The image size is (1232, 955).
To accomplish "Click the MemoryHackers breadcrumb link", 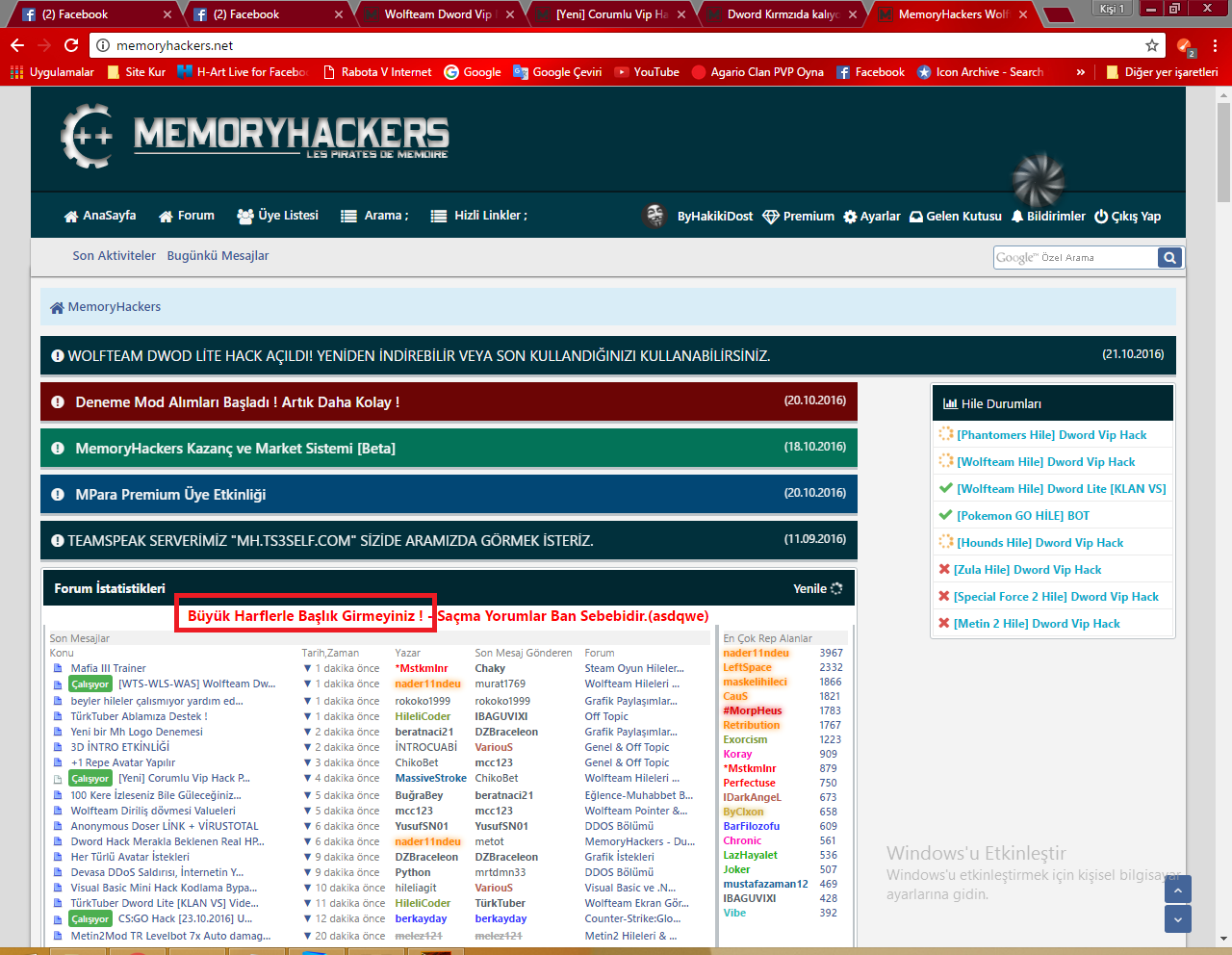I will 115,307.
